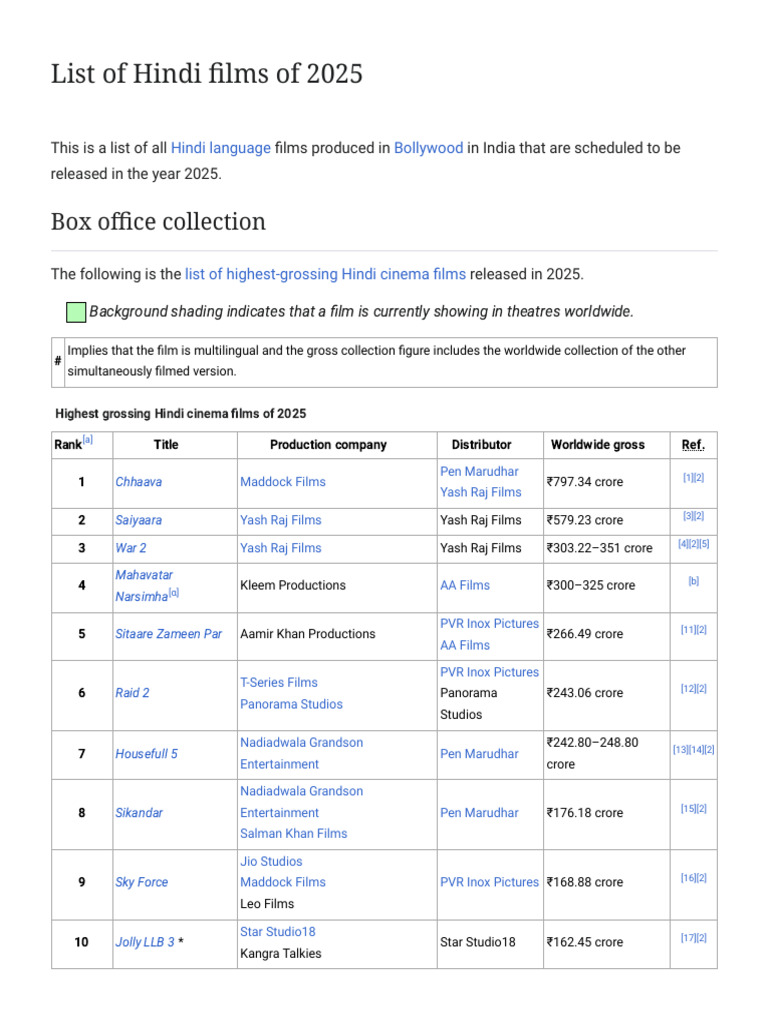This screenshot has height=1024, width=768.
Task: Open the Sikandar film link
Action: pyautogui.click(x=139, y=813)
